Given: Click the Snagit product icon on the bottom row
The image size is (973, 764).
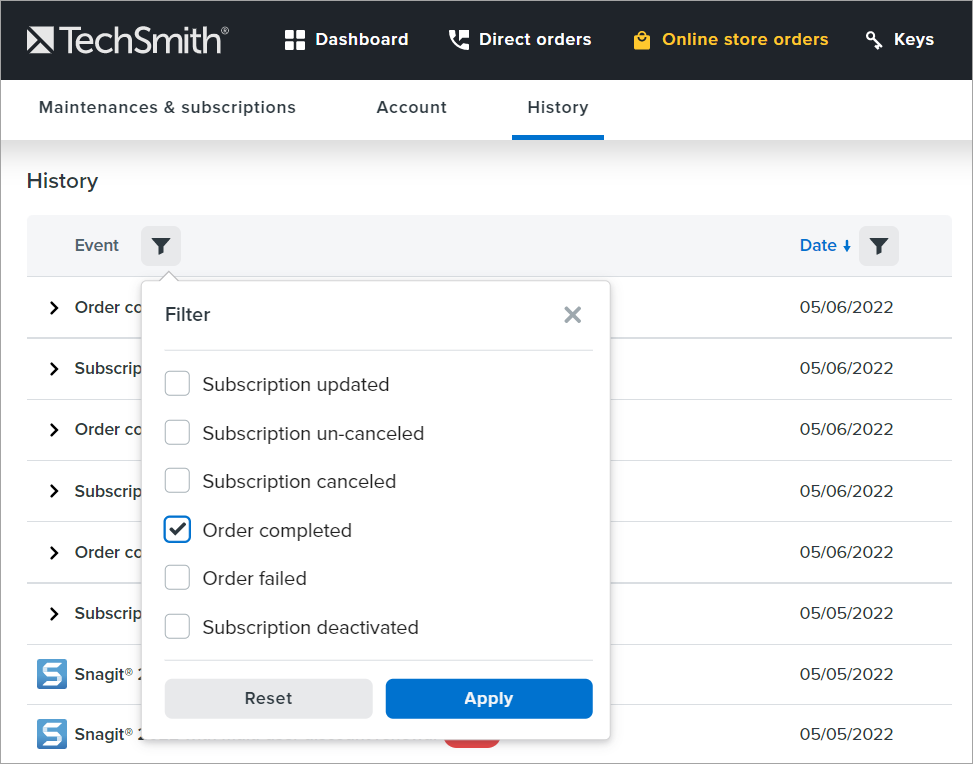Looking at the screenshot, I should click(x=51, y=734).
